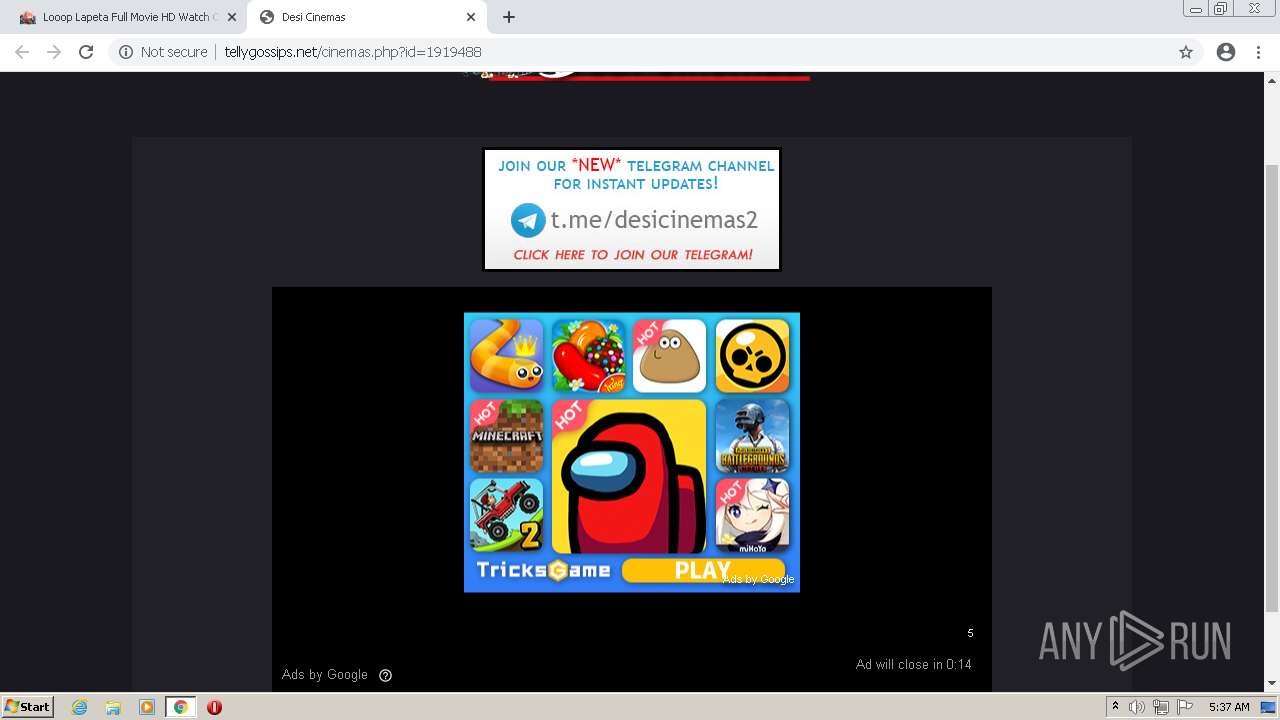This screenshot has height=720, width=1280.
Task: Click the Ad will close countdown text
Action: coord(914,664)
